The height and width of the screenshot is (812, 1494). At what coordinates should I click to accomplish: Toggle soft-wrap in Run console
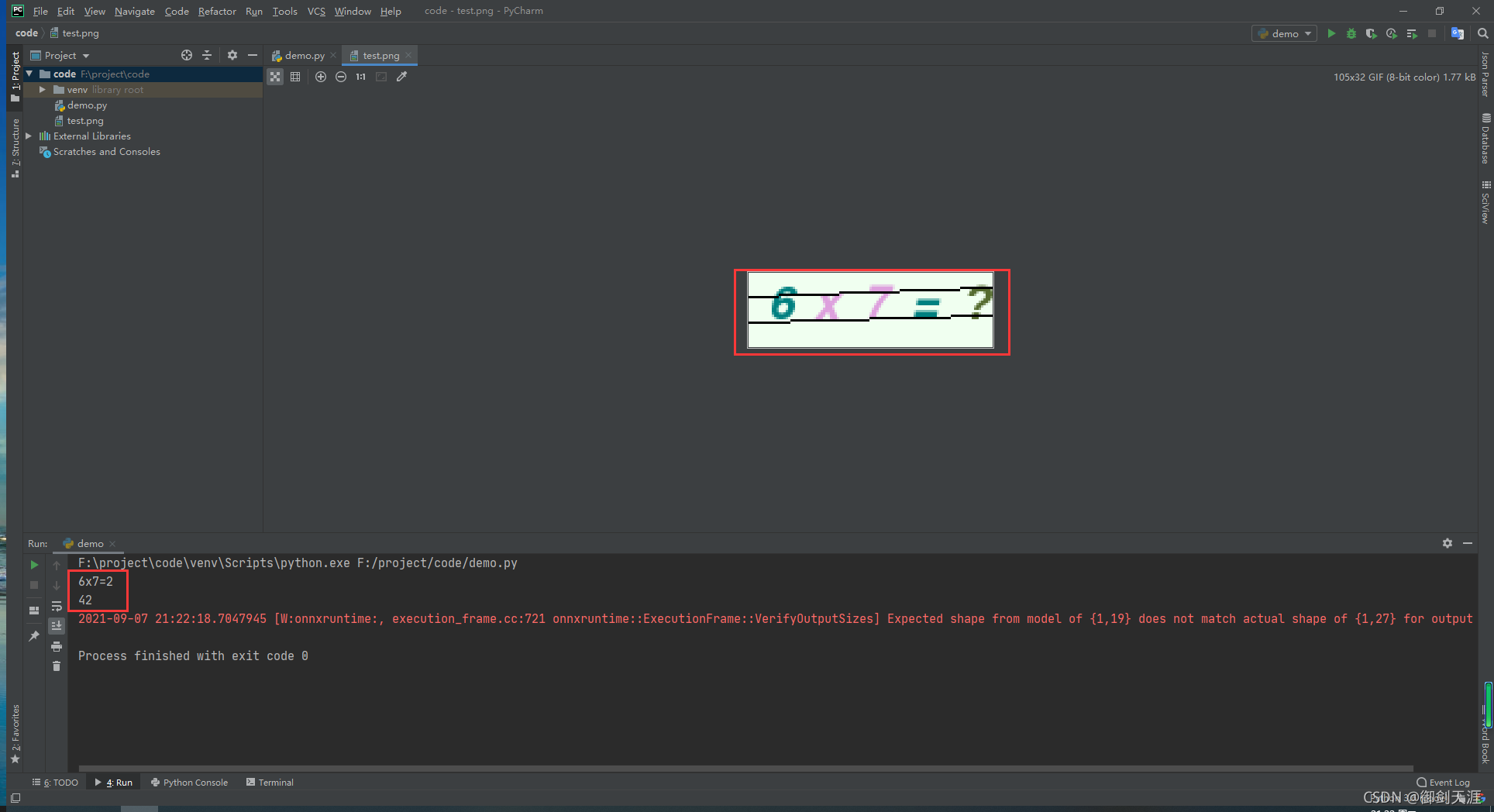tap(57, 606)
